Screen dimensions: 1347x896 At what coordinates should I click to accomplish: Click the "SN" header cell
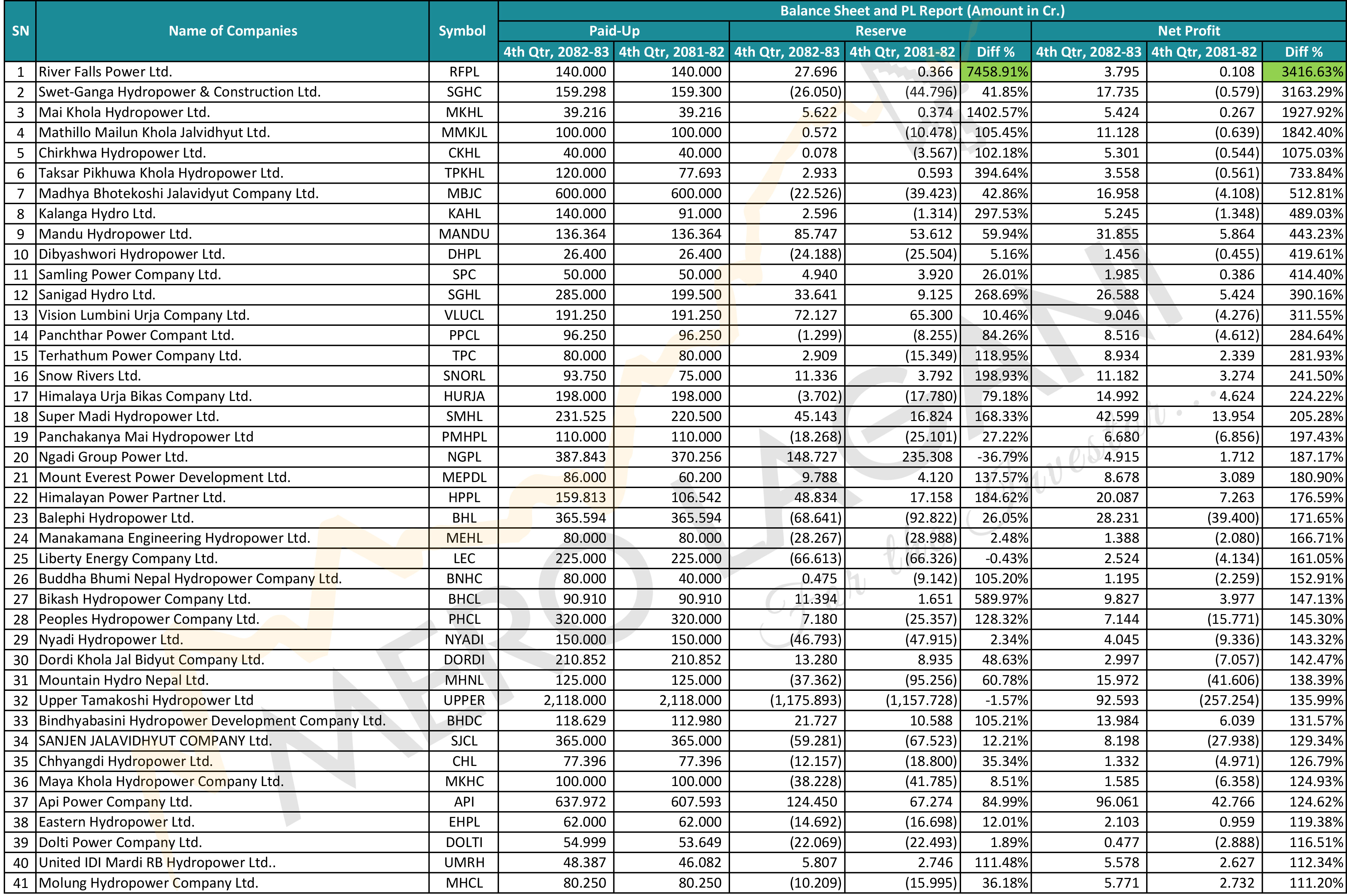(x=20, y=31)
